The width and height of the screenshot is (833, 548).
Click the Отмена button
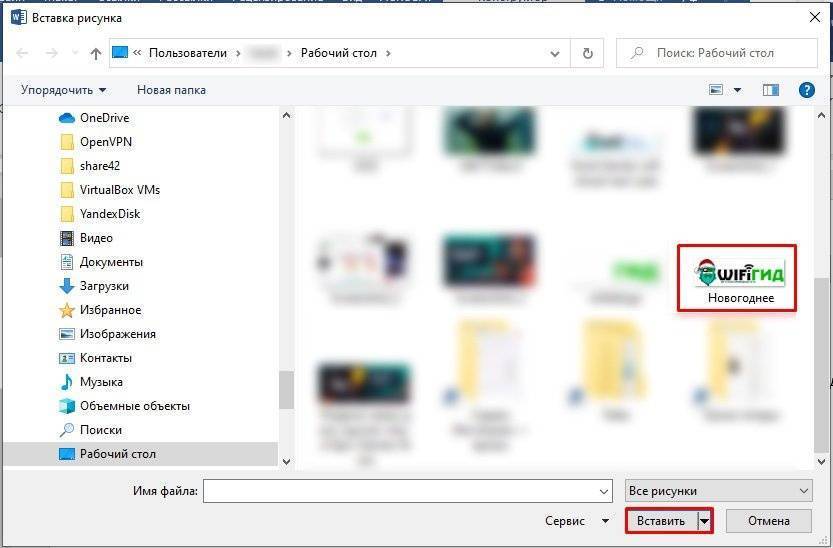click(x=769, y=521)
